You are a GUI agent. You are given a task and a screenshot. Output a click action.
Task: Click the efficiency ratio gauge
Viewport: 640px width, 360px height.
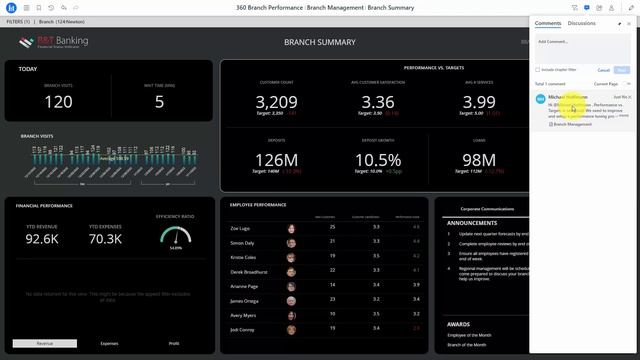click(x=176, y=236)
